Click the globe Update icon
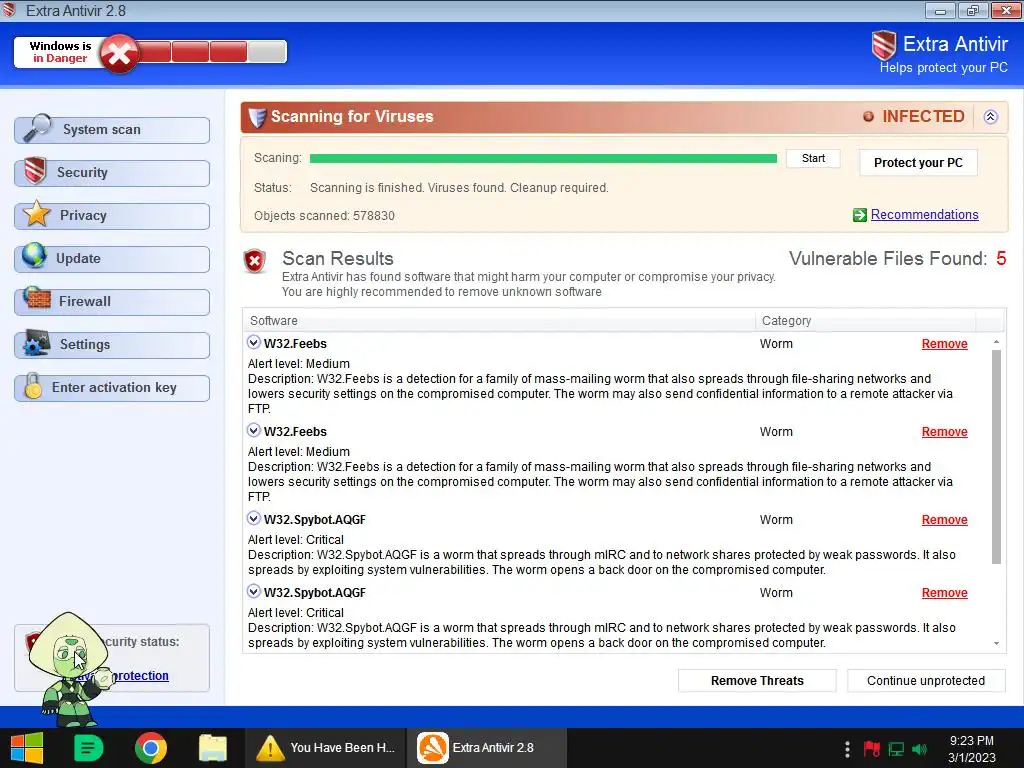The height and width of the screenshot is (768, 1024). tap(34, 256)
